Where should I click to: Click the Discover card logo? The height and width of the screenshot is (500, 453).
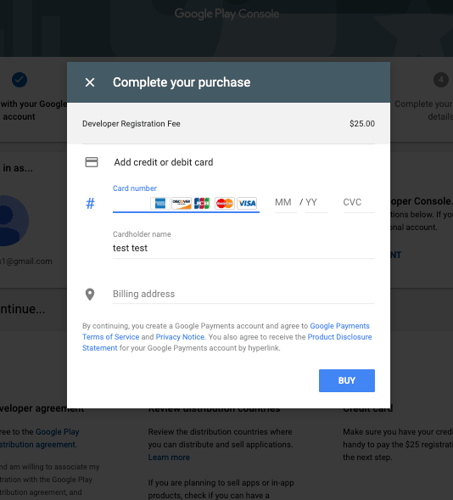coord(181,203)
